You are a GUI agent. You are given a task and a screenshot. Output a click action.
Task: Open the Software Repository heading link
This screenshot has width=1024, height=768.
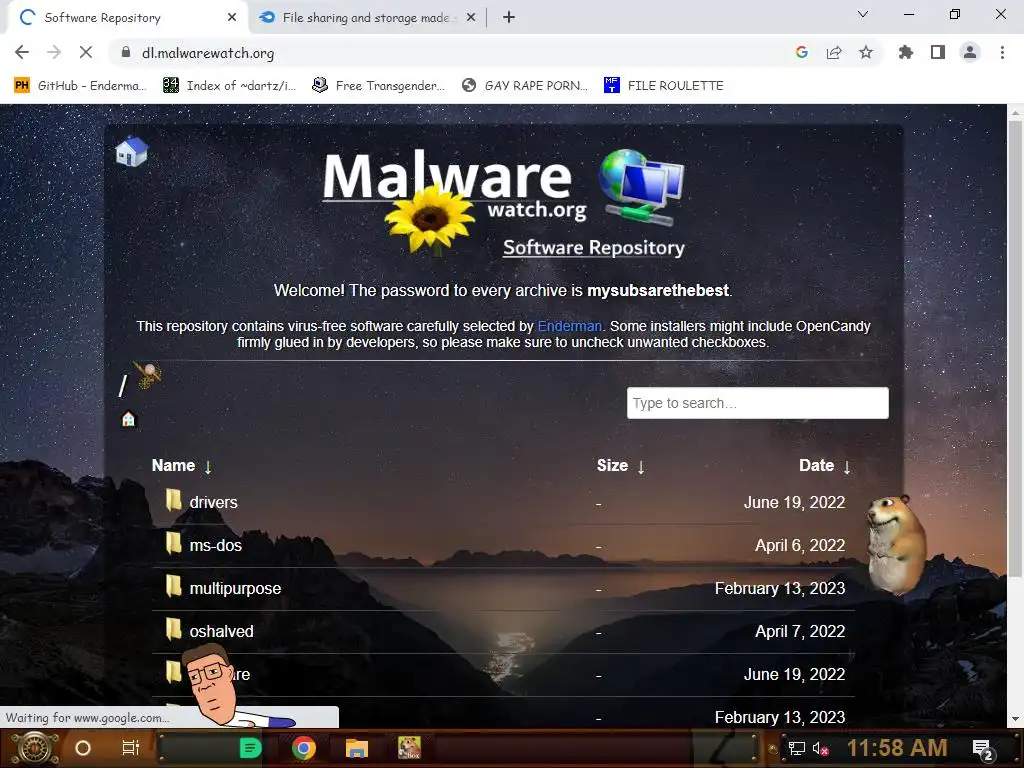pyautogui.click(x=594, y=248)
